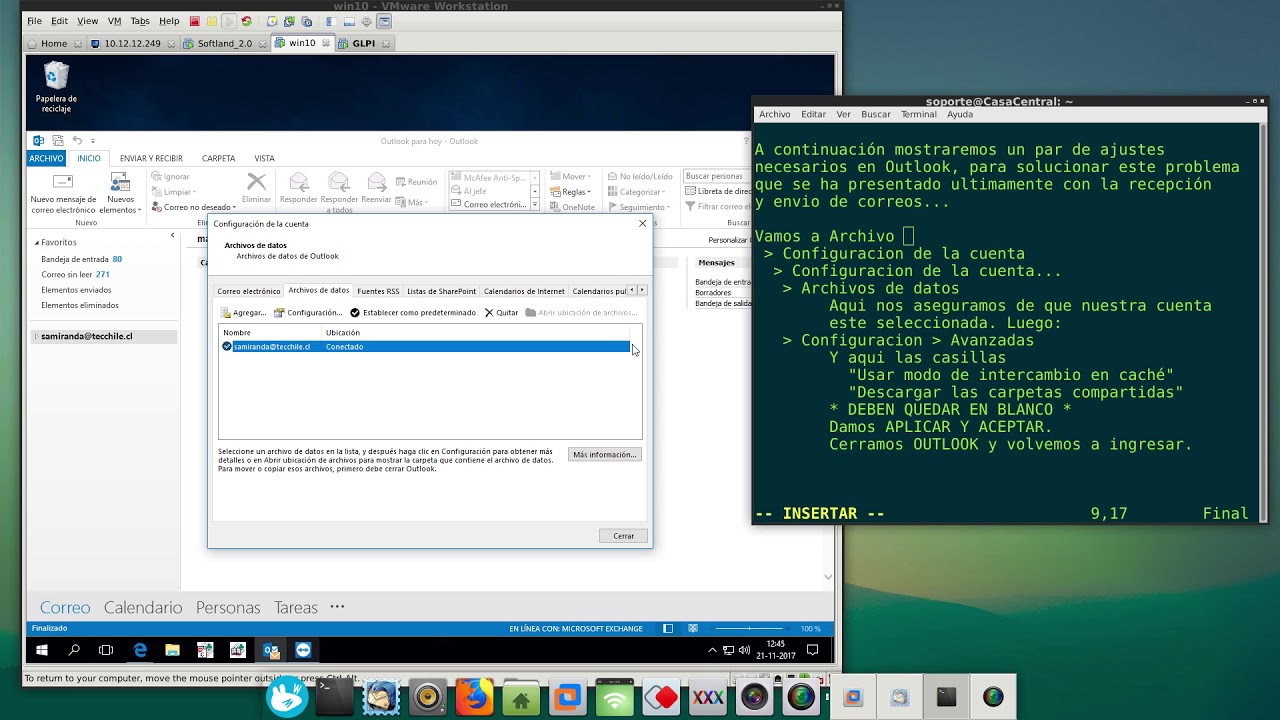This screenshot has width=1280, height=720.
Task: Open Edge from the Windows taskbar
Action: point(140,650)
